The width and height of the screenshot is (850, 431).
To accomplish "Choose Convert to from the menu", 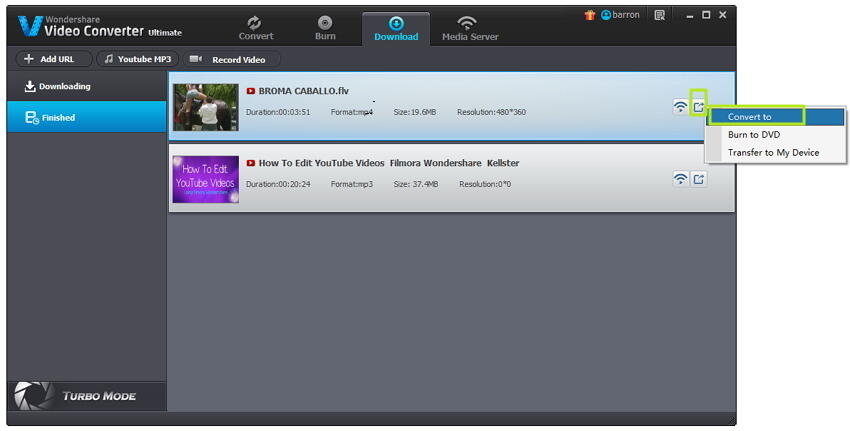I will click(x=776, y=117).
